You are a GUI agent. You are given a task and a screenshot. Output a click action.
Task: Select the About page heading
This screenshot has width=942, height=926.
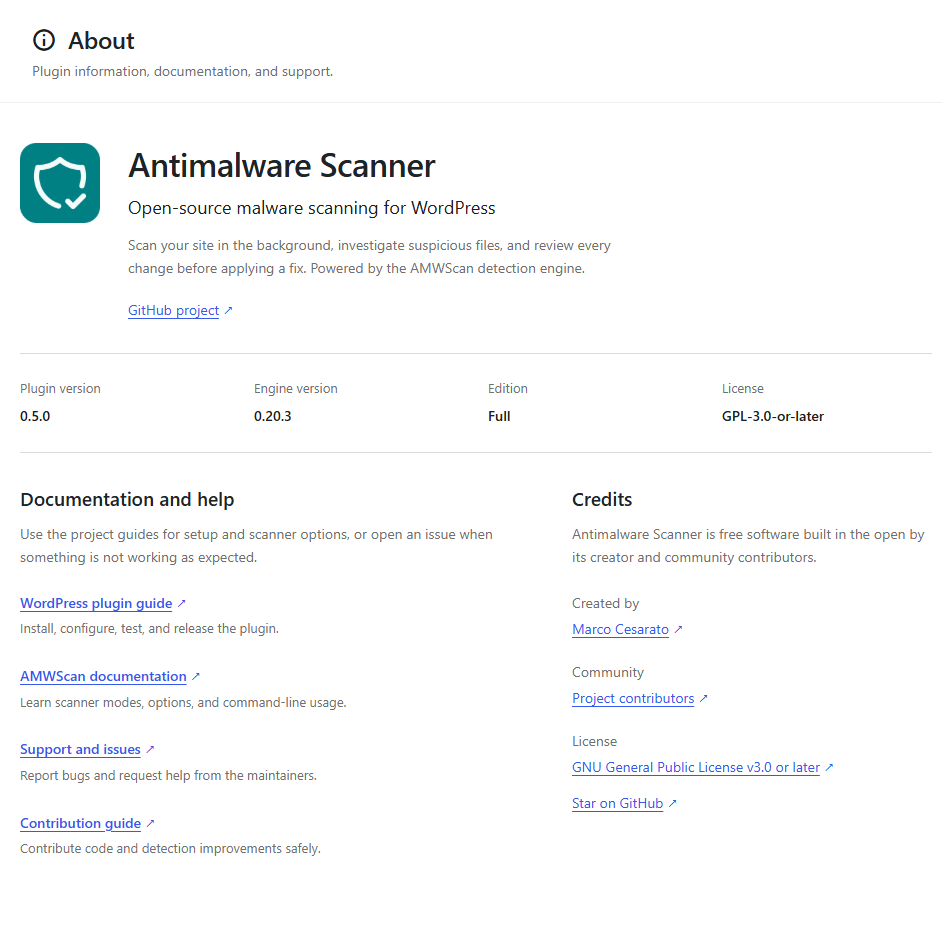(101, 41)
